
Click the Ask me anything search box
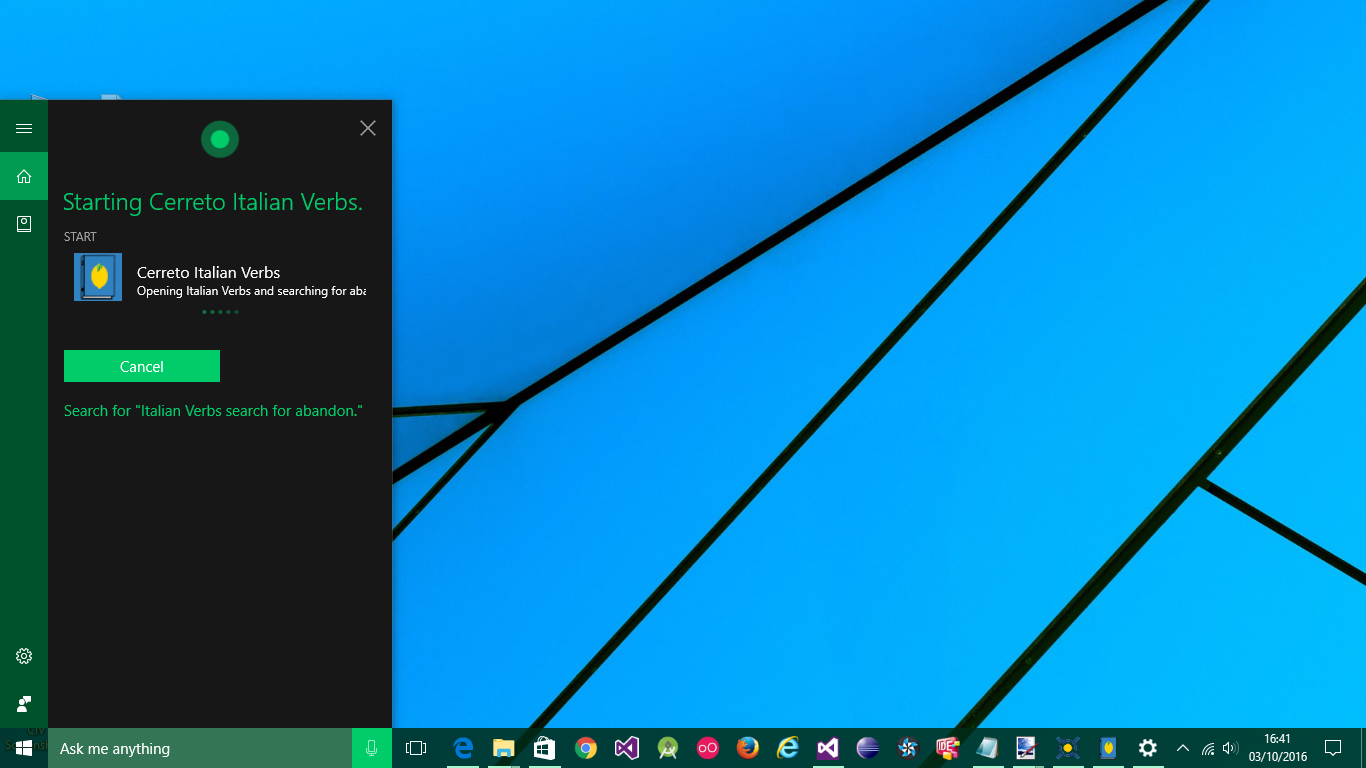(200, 748)
